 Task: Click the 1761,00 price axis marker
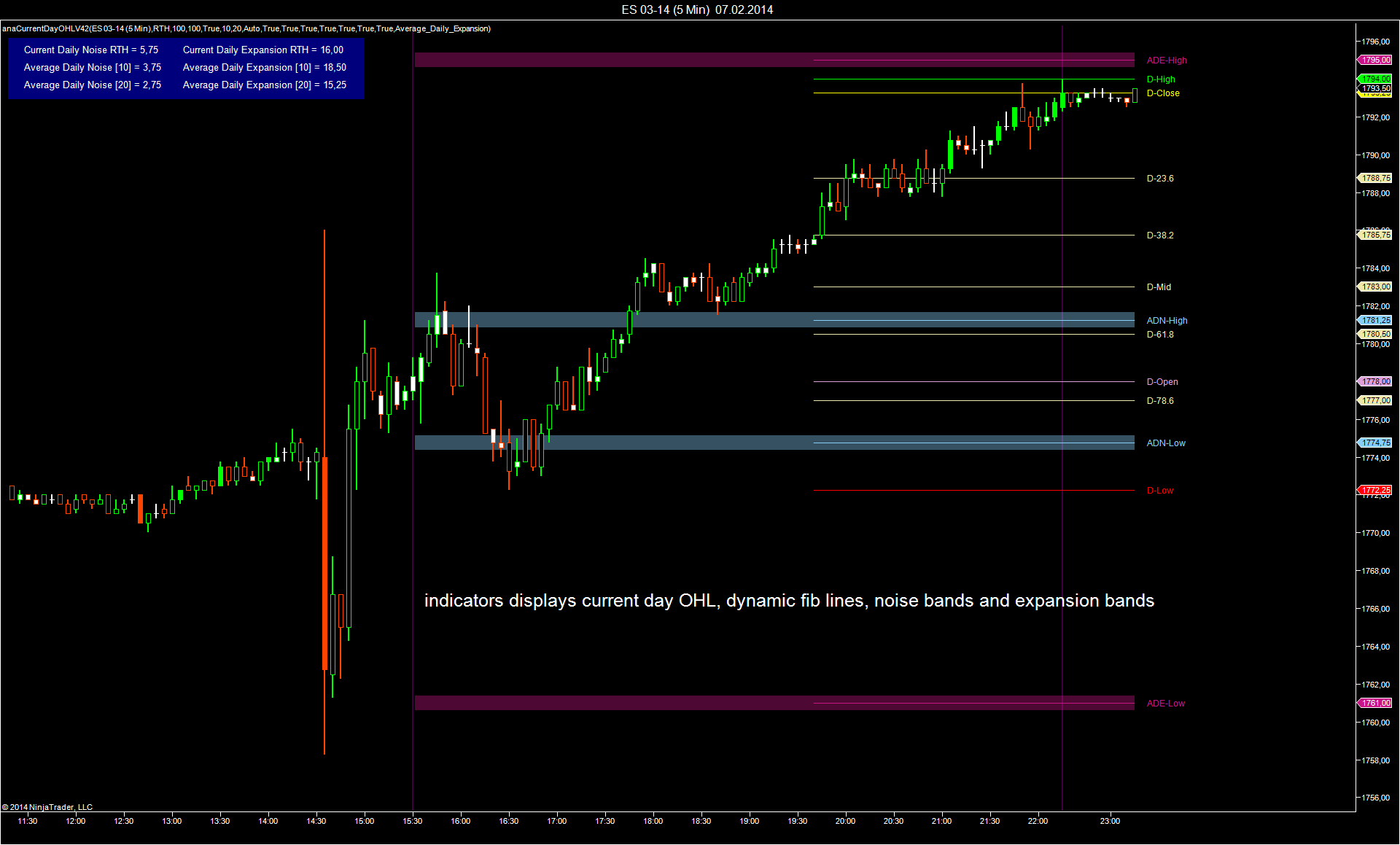(1375, 704)
